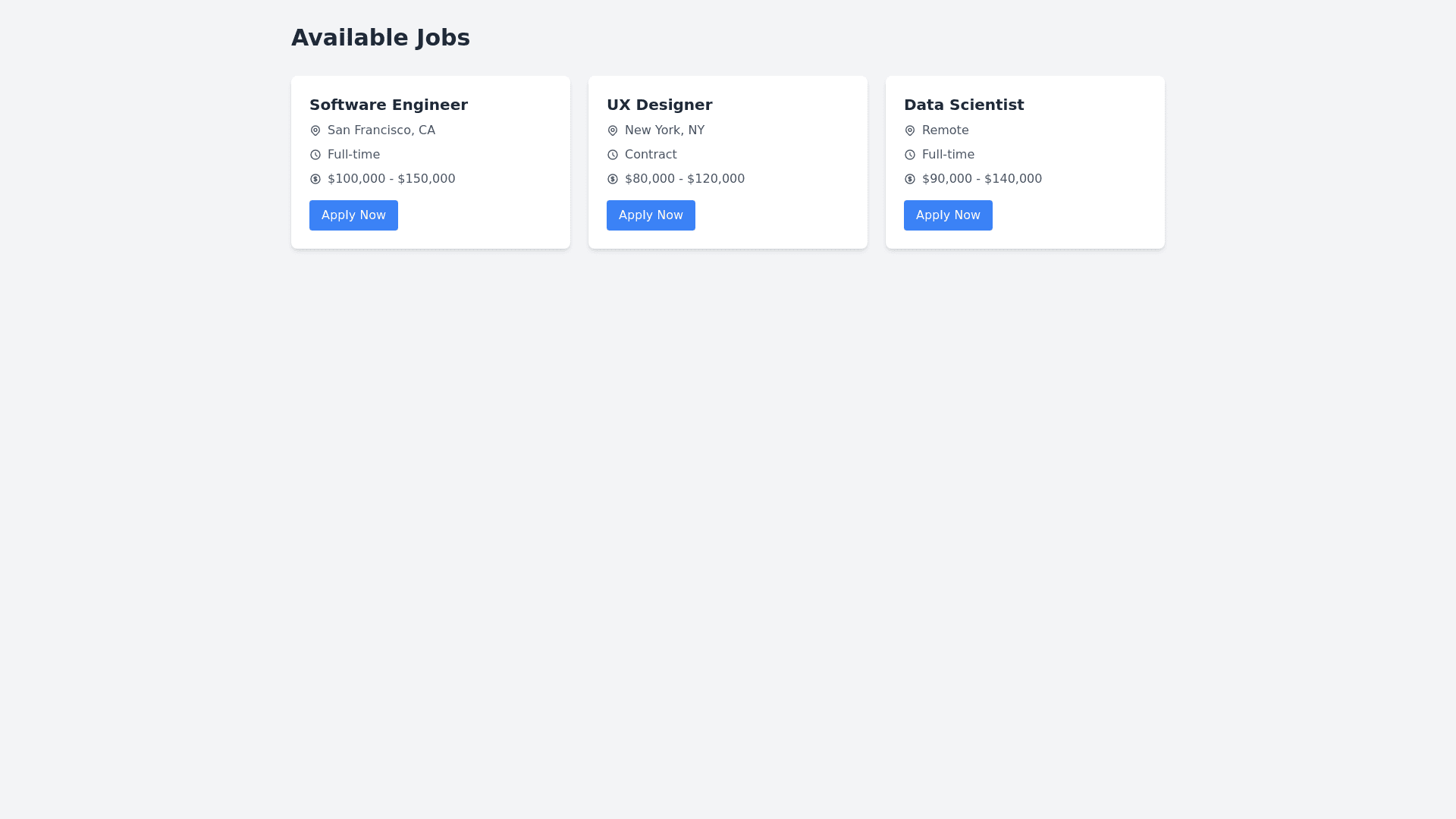
Task: Click the Data Scientist job title
Action: click(x=963, y=105)
